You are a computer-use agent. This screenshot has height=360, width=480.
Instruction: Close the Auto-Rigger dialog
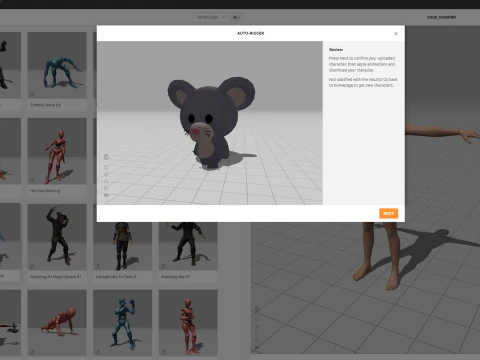(x=396, y=34)
